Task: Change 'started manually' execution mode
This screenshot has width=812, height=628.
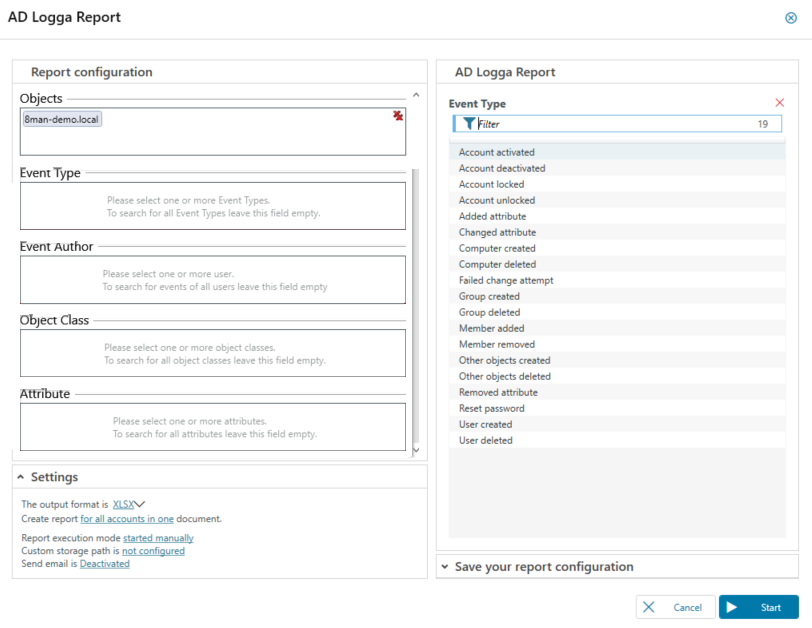Action: [158, 538]
